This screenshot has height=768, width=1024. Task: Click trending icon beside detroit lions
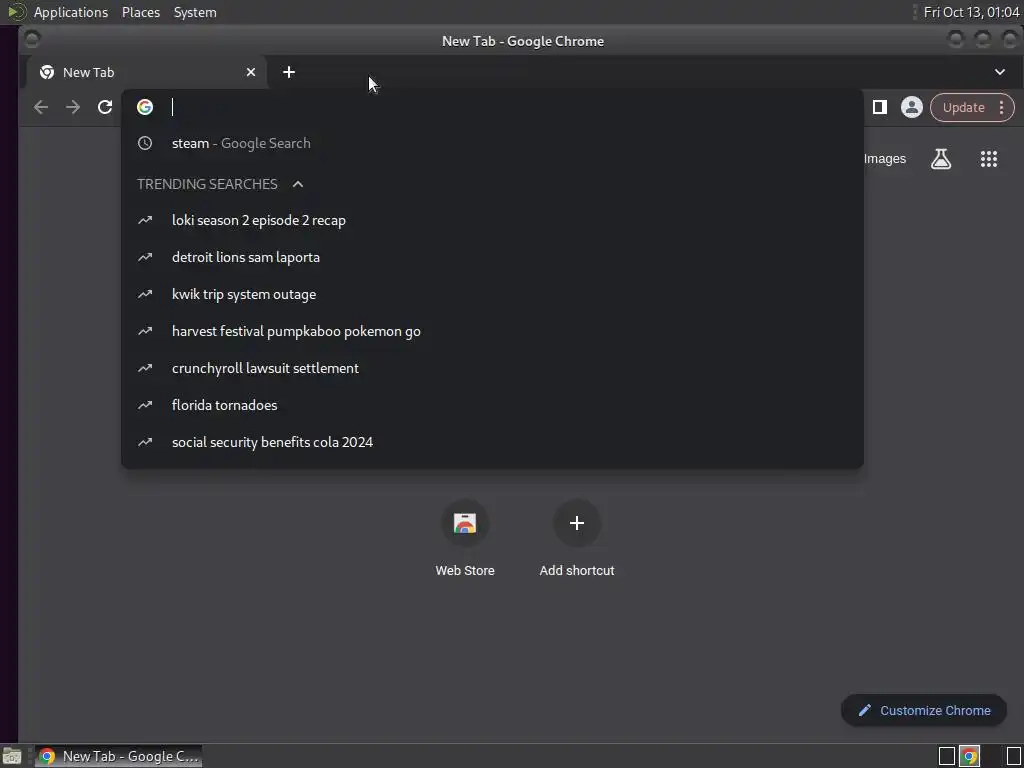pyautogui.click(x=145, y=257)
